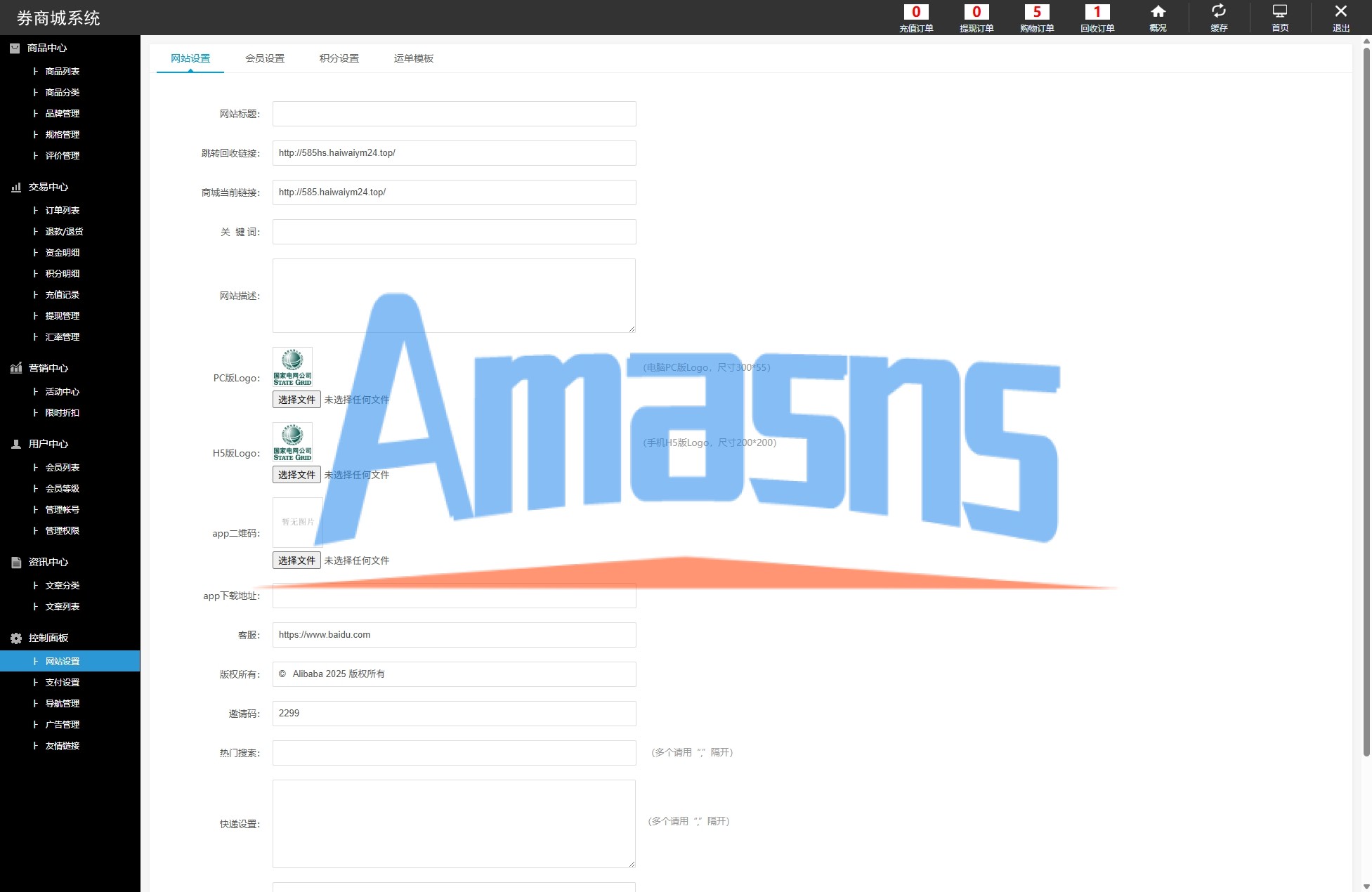
Task: Open 管理权限 in the sidebar
Action: click(63, 530)
